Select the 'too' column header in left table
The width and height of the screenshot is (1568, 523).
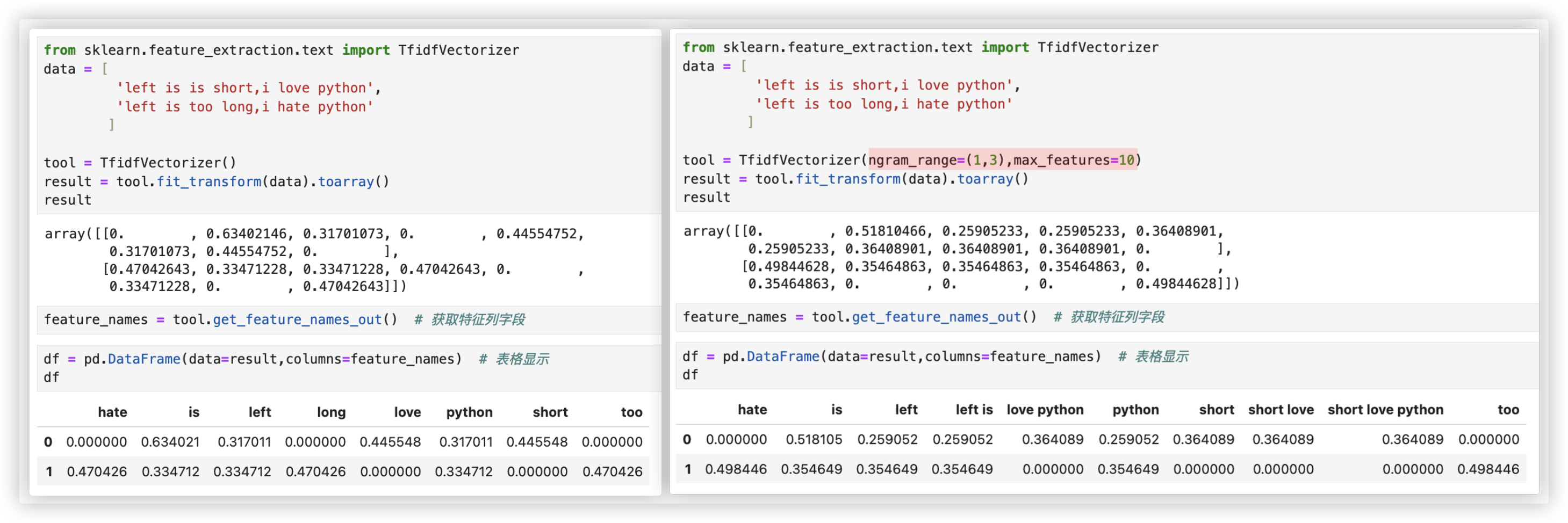click(631, 412)
